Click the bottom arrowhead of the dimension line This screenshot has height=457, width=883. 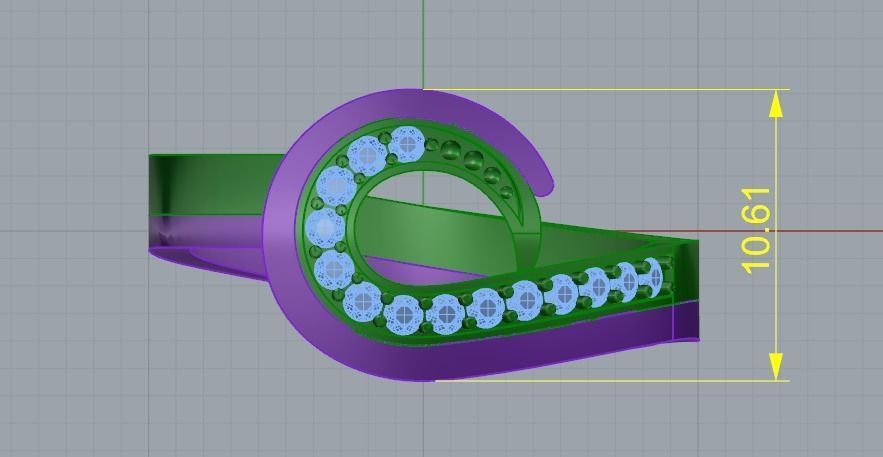(776, 366)
